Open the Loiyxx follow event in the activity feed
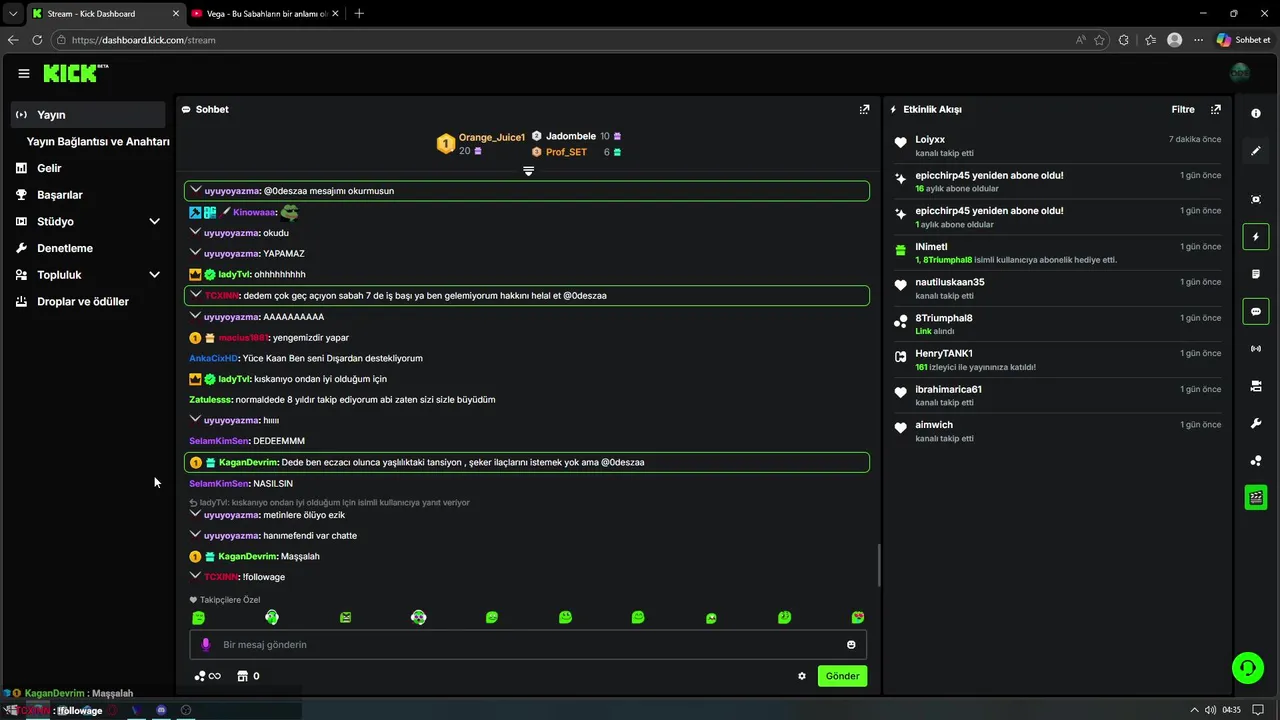This screenshot has height=720, width=1280. (x=1058, y=146)
